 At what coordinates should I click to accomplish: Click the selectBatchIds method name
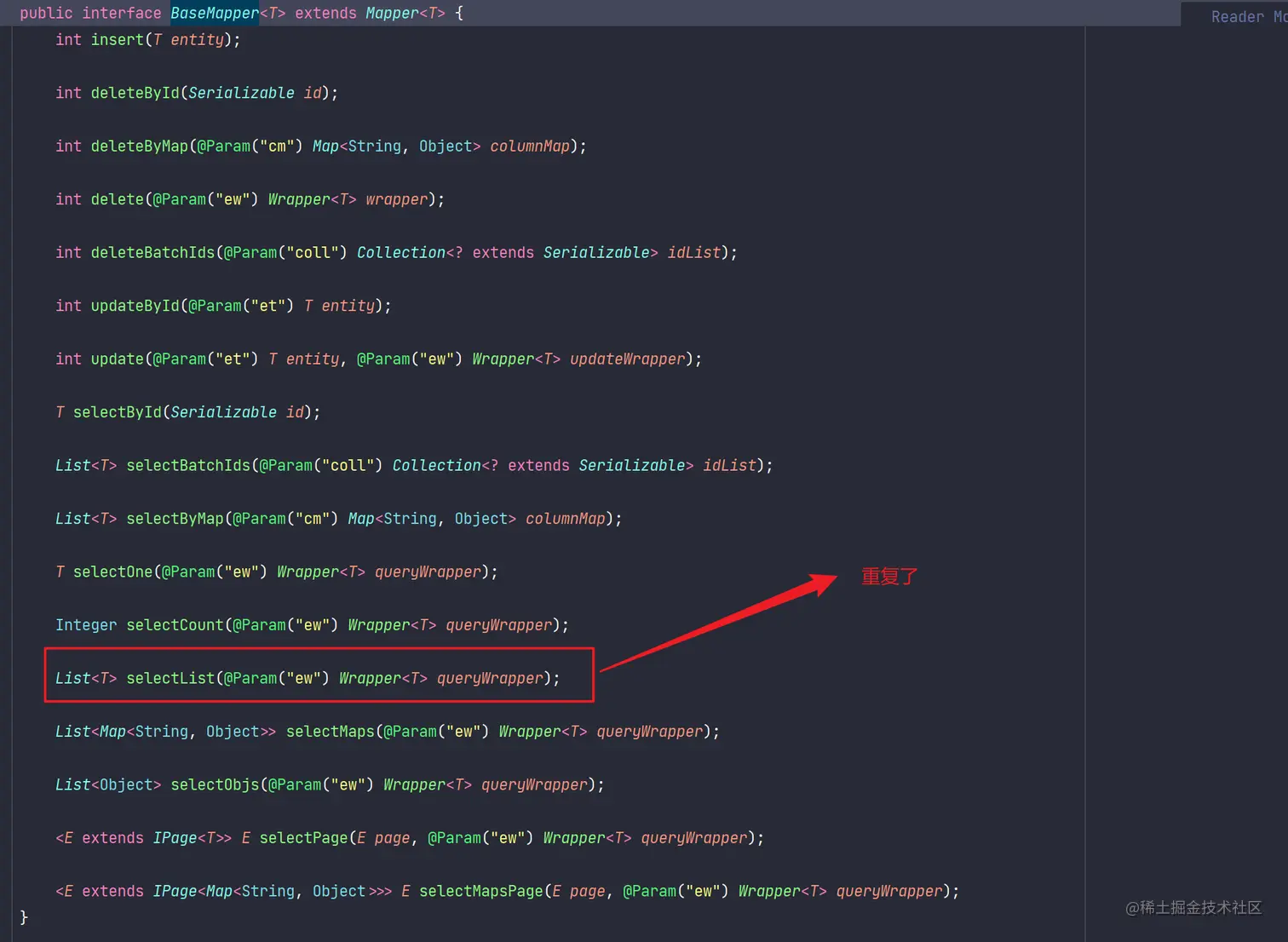pyautogui.click(x=188, y=466)
